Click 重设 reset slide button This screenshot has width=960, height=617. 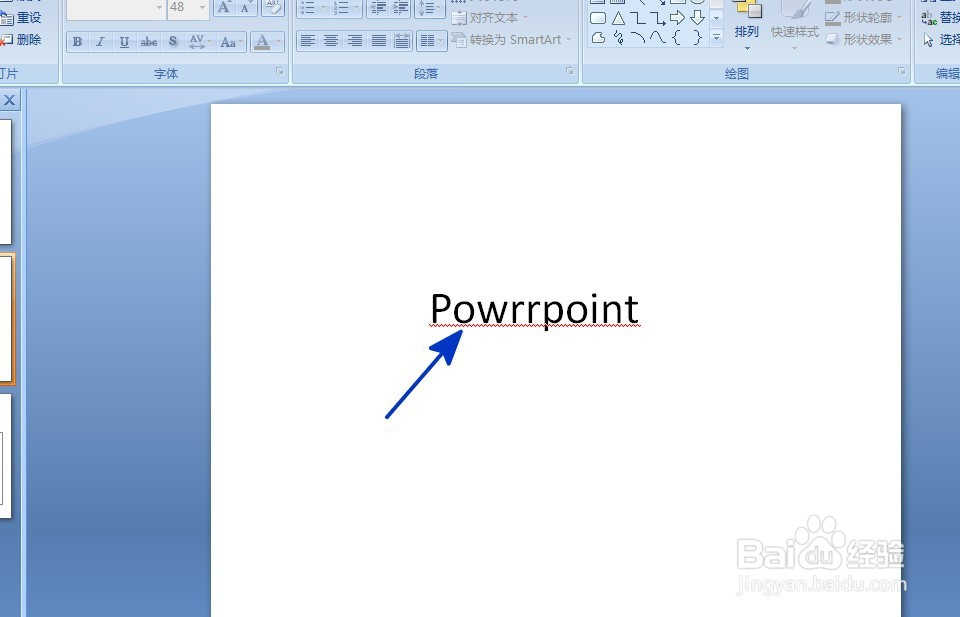21,18
